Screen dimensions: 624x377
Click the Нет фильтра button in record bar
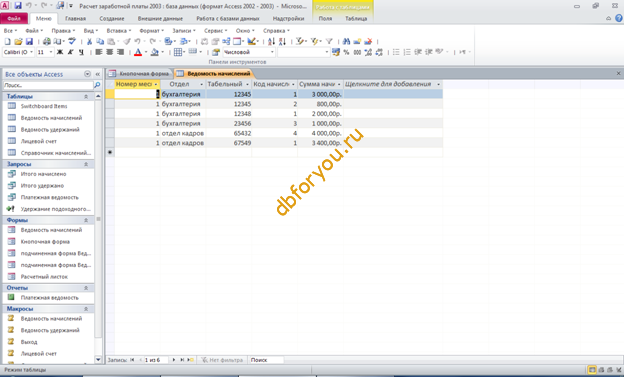pyautogui.click(x=222, y=360)
